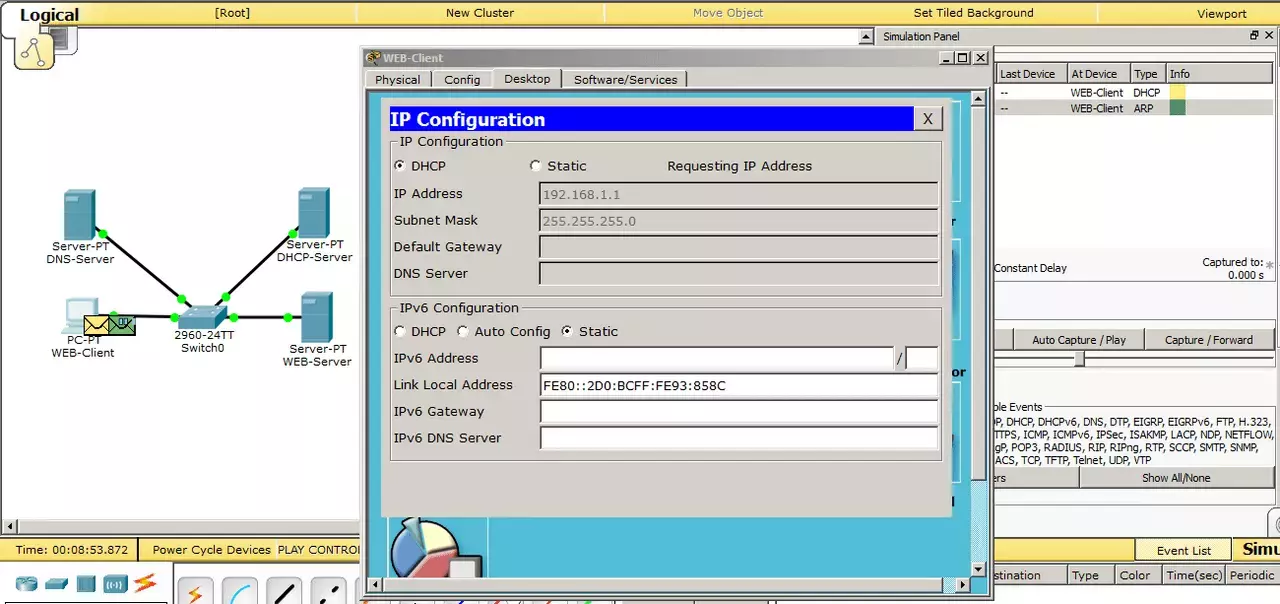Click the Capture / Forward button
Viewport: 1280px width, 604px height.
coord(1208,340)
